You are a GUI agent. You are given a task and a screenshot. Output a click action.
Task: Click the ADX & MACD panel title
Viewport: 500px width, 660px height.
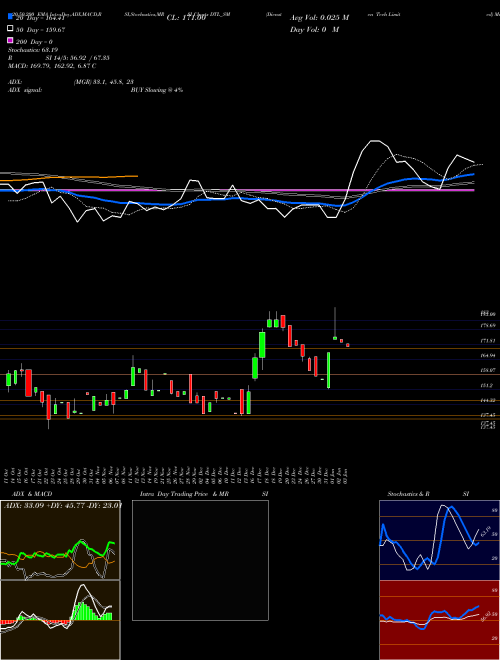32,494
